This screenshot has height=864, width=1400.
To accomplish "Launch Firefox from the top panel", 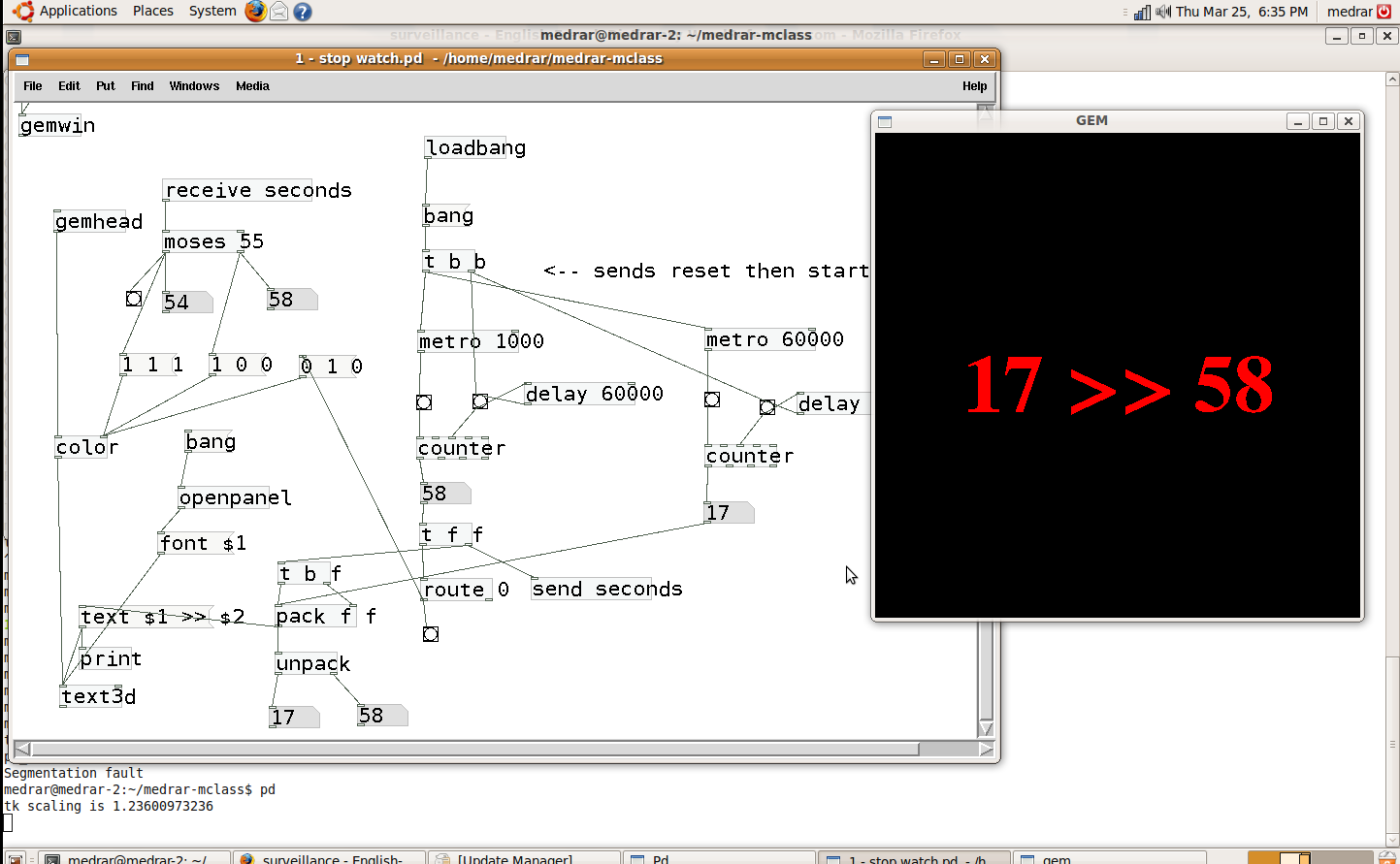I will tap(255, 11).
